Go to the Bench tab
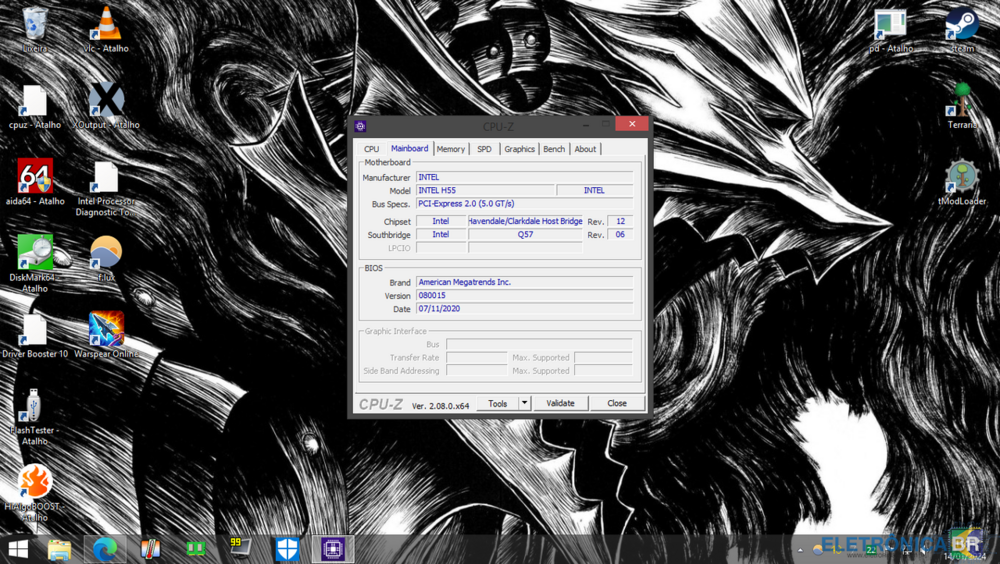This screenshot has width=1000, height=564. (554, 149)
